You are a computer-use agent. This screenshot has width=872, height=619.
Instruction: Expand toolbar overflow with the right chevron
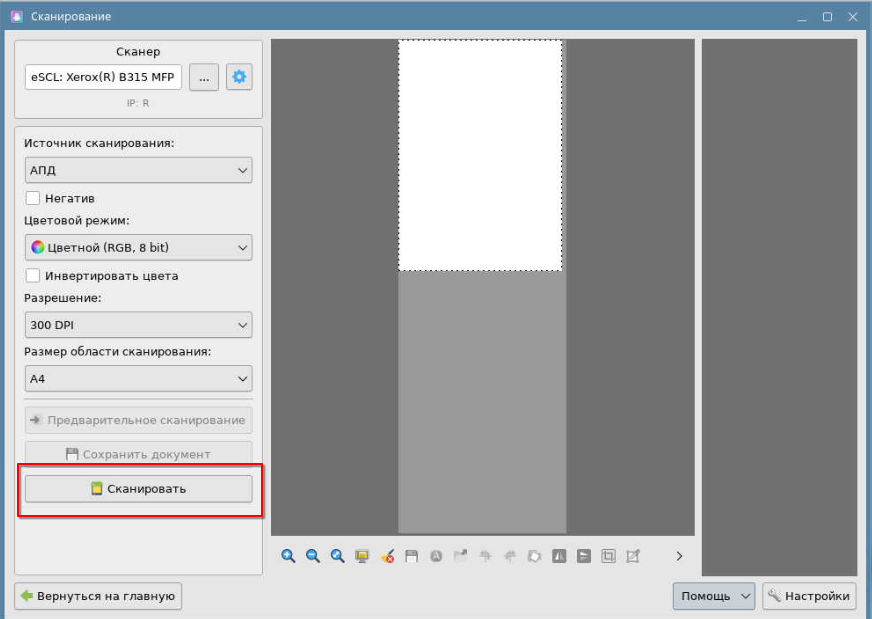[679, 556]
